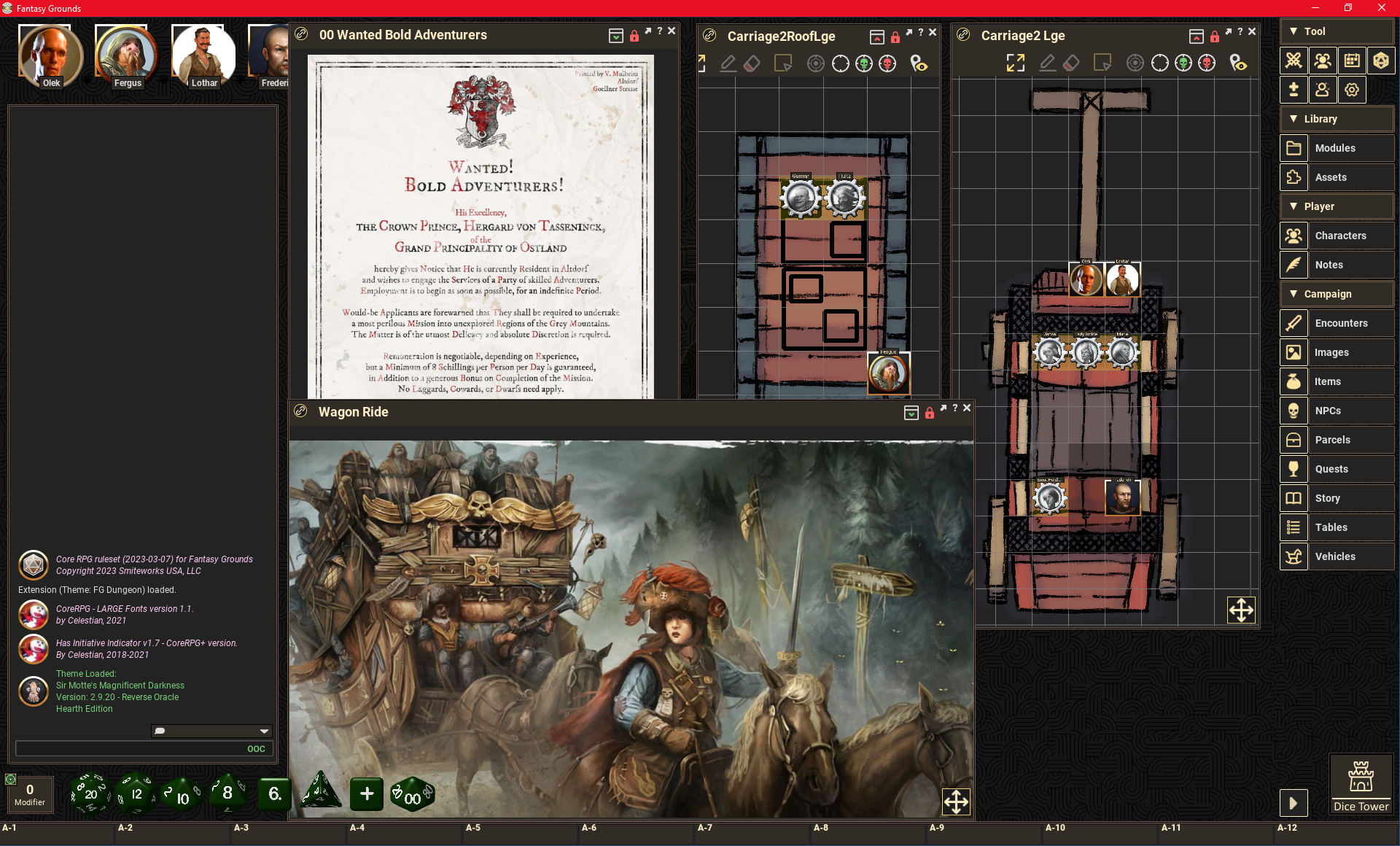Open the Combat Tracker crossed-swords tool
The width and height of the screenshot is (1400, 846).
[1294, 61]
